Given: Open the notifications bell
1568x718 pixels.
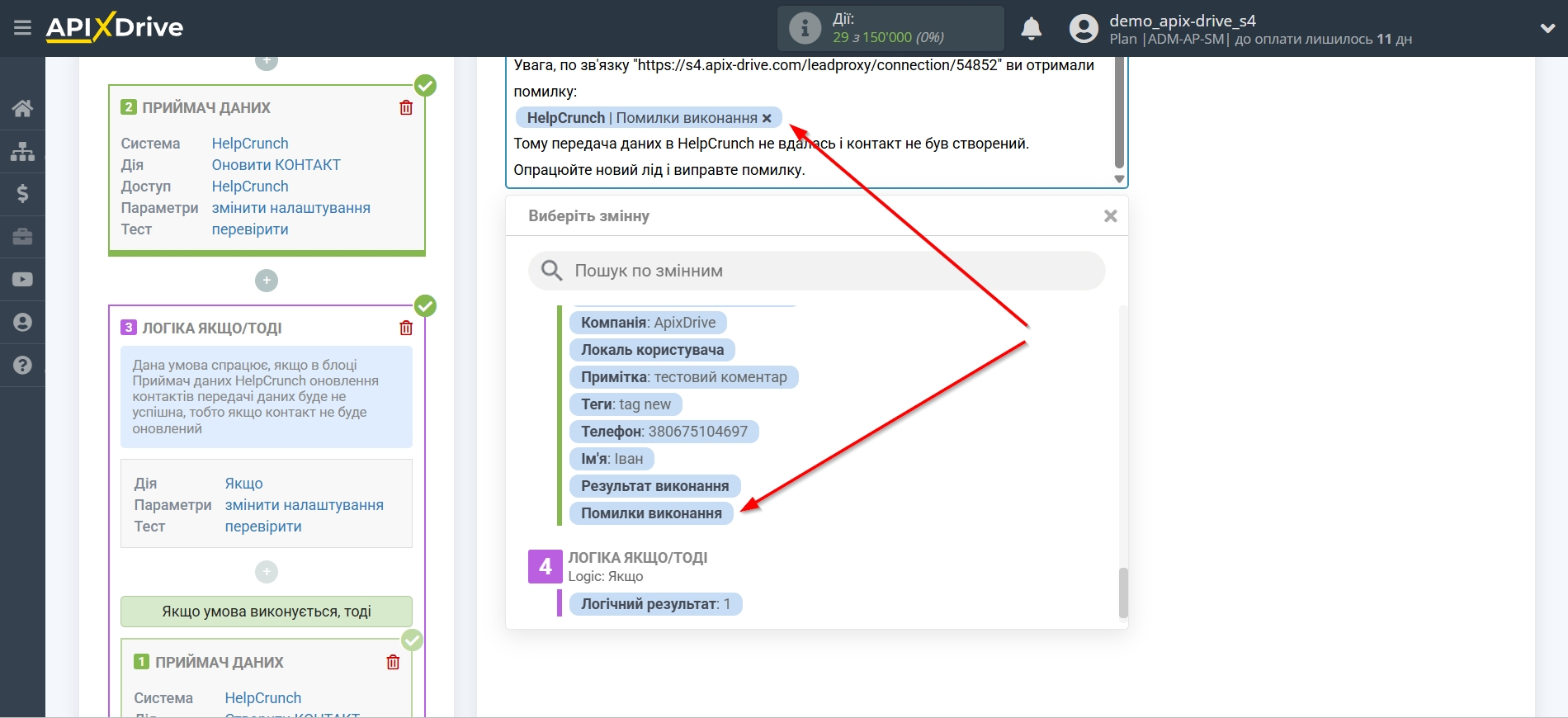Looking at the screenshot, I should [1031, 28].
